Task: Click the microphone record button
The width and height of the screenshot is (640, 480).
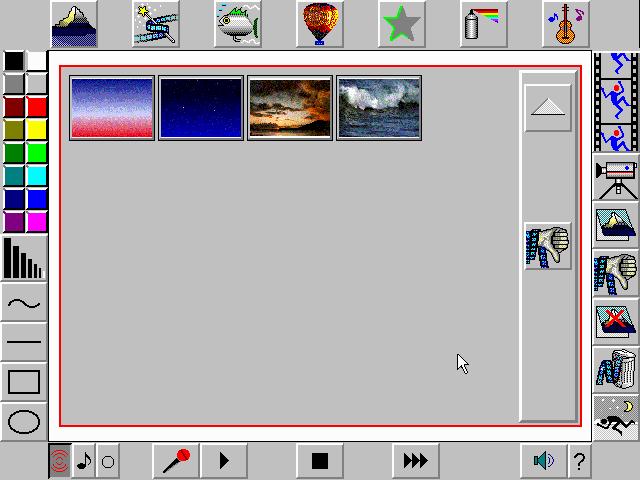Action: point(176,461)
